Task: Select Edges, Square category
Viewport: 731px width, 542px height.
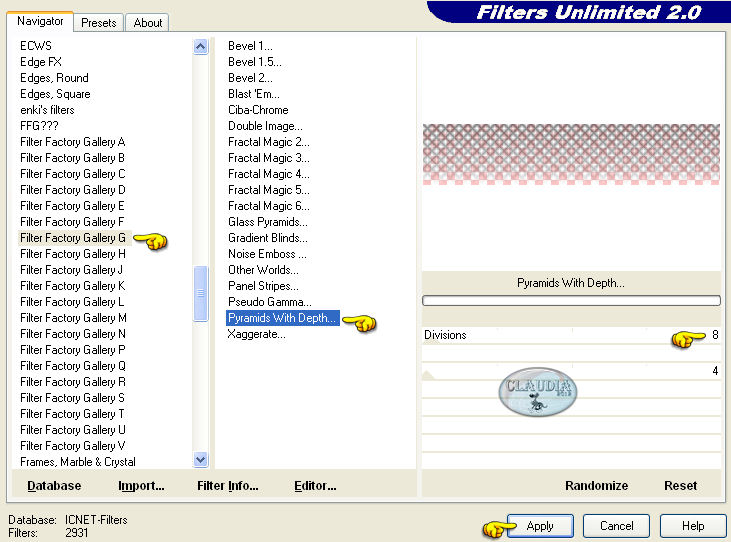Action: tap(55, 94)
